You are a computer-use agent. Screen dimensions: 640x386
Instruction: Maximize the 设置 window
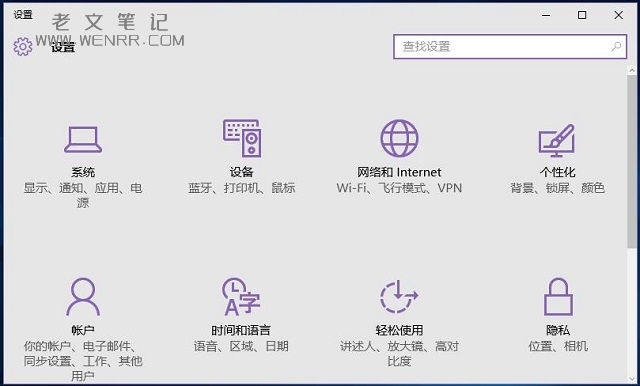(x=582, y=15)
